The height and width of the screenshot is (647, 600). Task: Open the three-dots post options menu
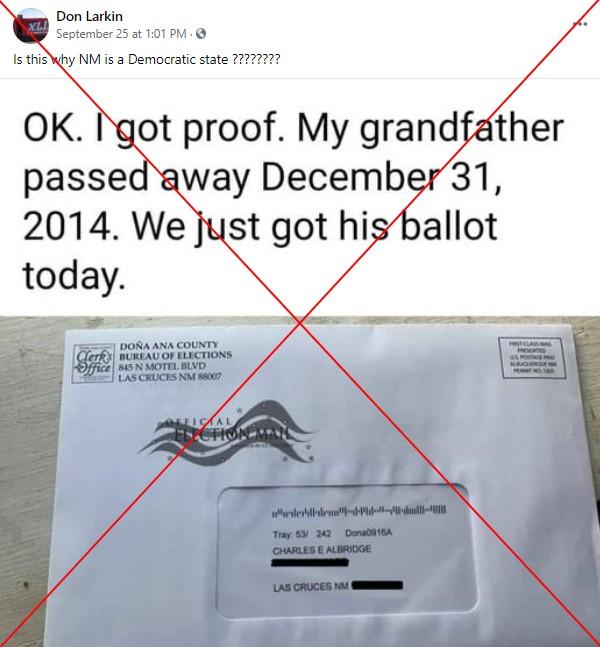[580, 24]
